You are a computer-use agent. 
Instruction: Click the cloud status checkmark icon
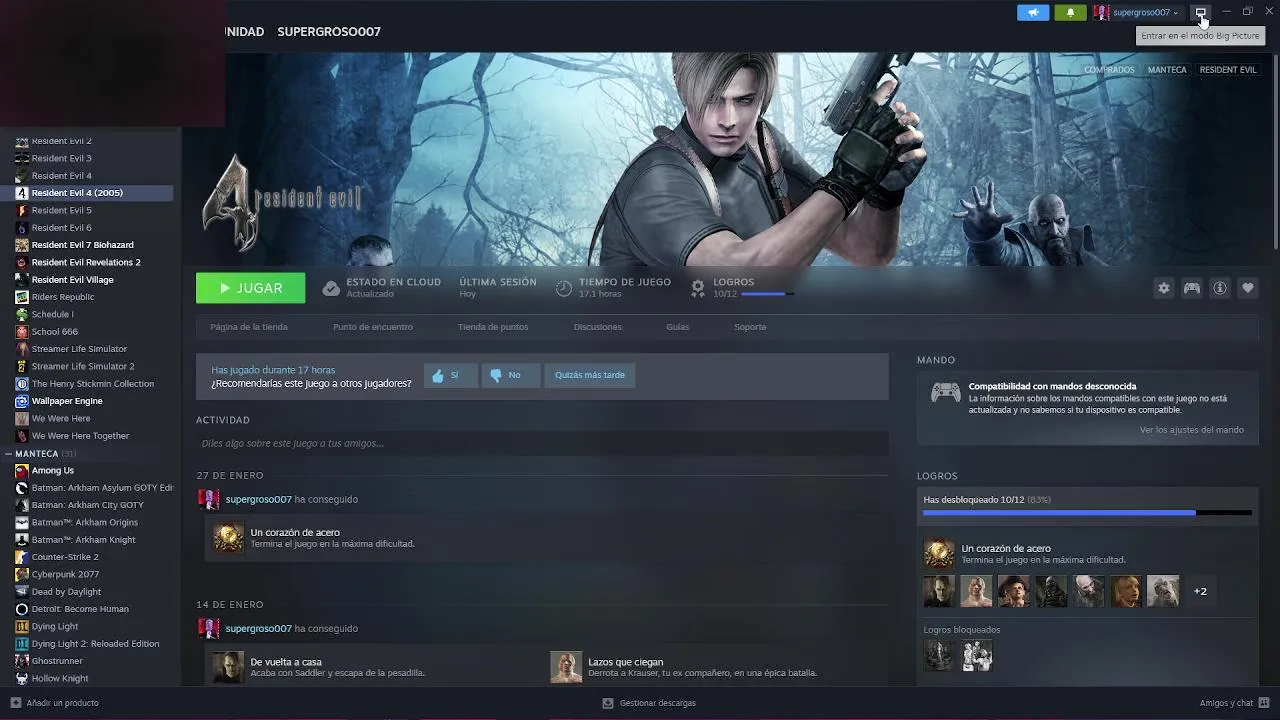tap(331, 288)
